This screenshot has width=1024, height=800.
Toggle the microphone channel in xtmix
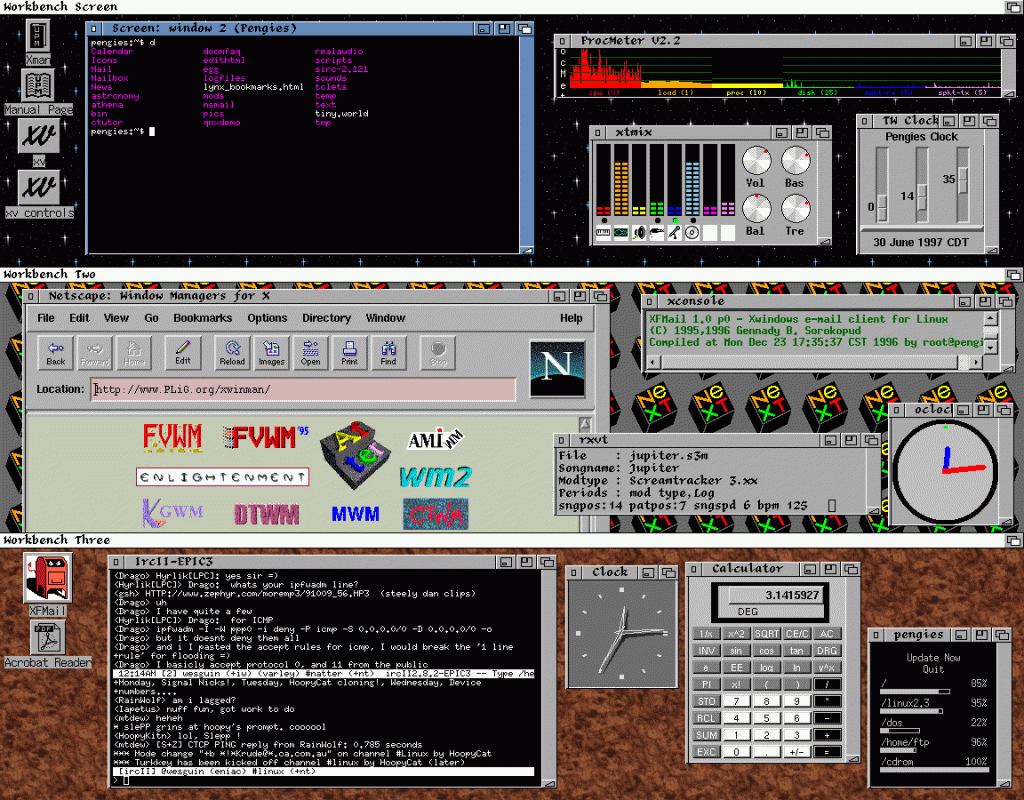click(675, 233)
